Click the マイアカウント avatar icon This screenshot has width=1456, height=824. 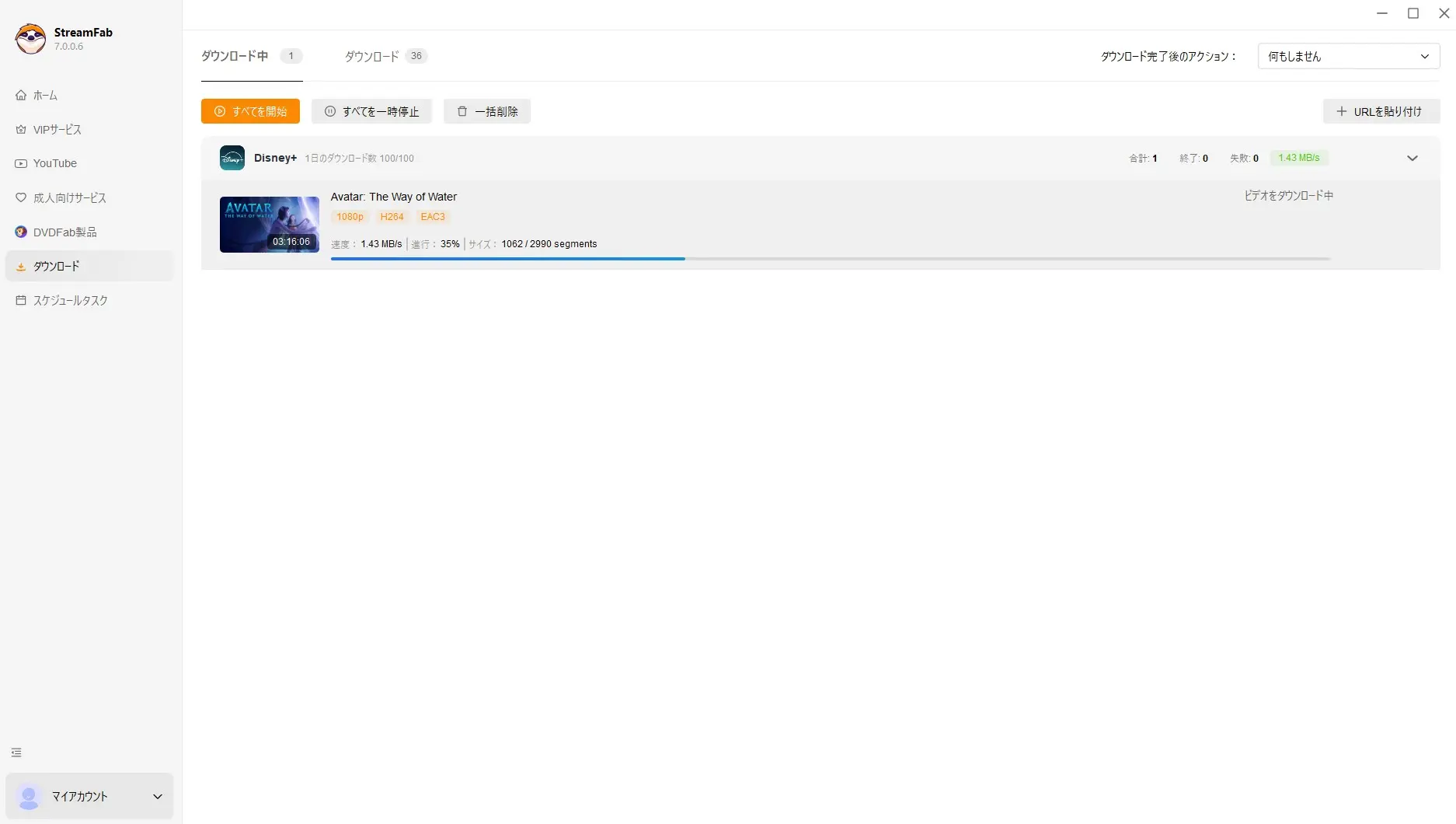29,796
